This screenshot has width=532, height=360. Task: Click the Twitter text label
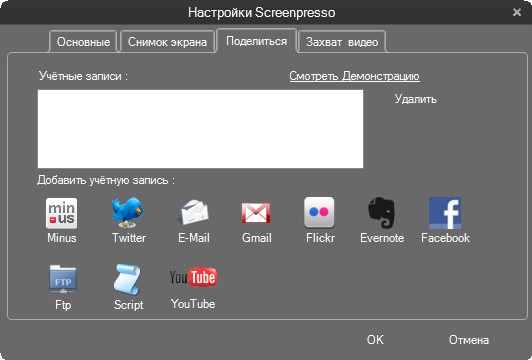(129, 238)
